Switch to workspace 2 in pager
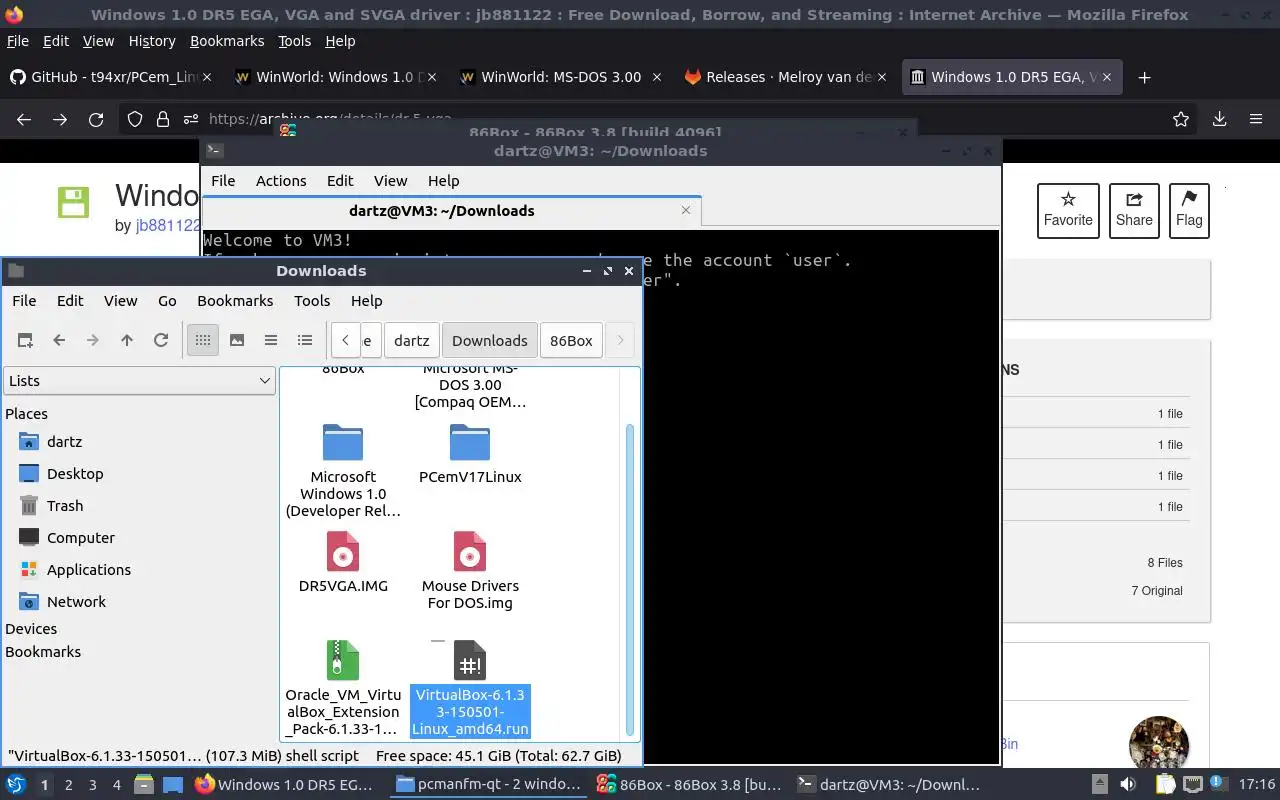The image size is (1280, 800). (68, 785)
